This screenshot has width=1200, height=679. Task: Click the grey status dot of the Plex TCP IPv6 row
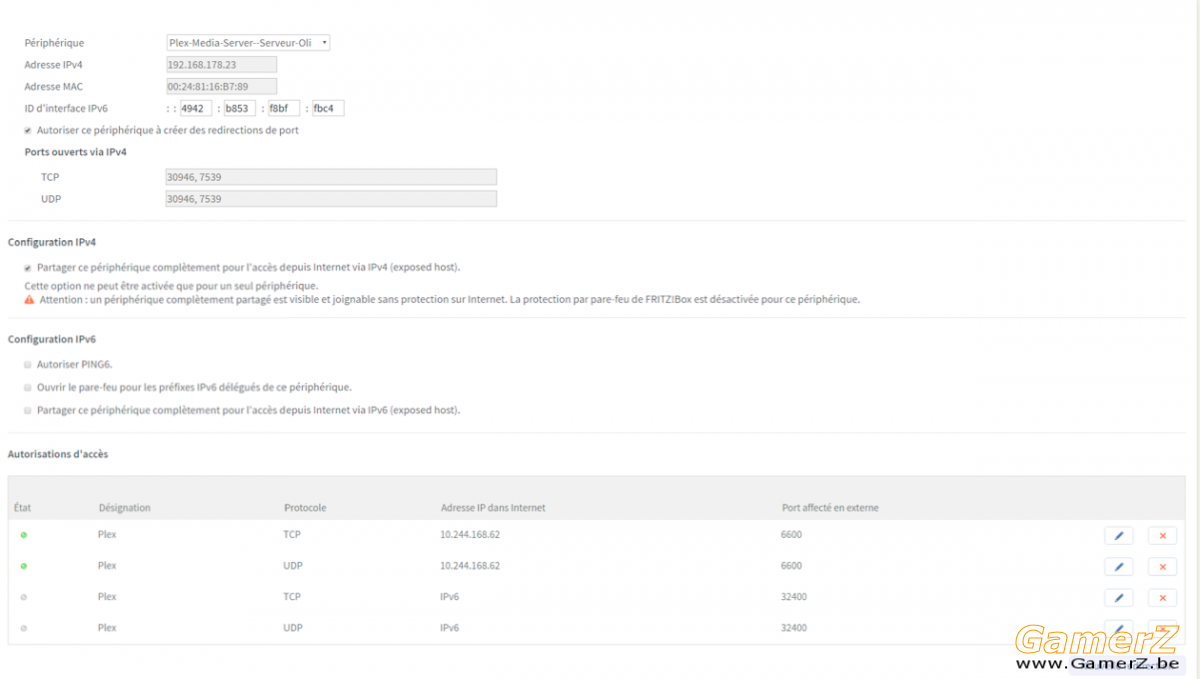(x=23, y=597)
